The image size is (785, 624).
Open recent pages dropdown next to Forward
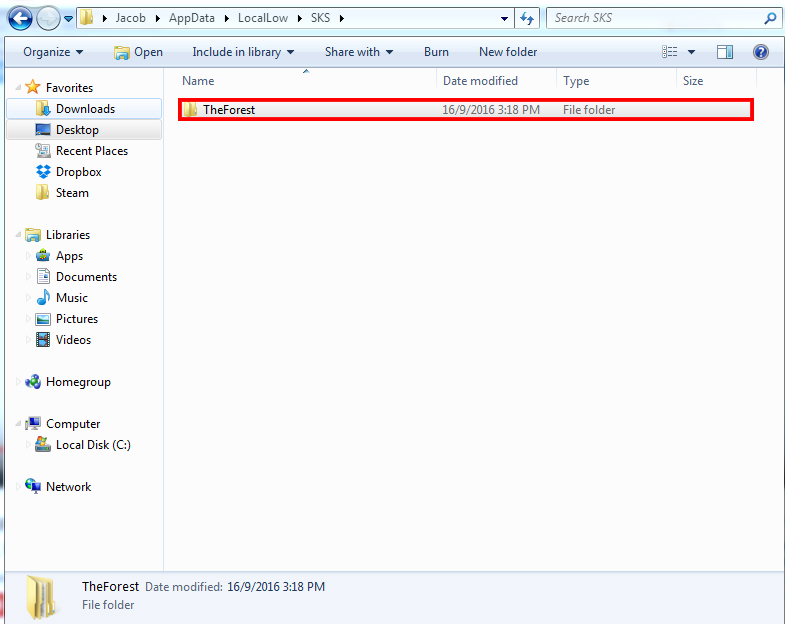tap(69, 19)
